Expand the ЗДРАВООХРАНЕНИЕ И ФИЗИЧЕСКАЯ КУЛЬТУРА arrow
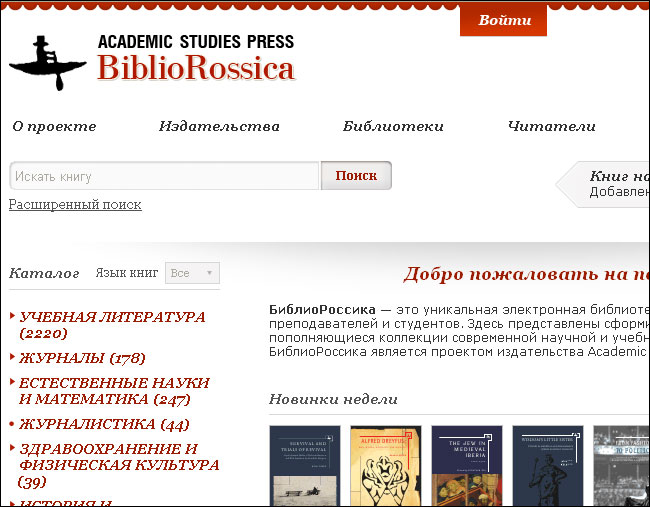The height and width of the screenshot is (507, 650). [x=12, y=447]
